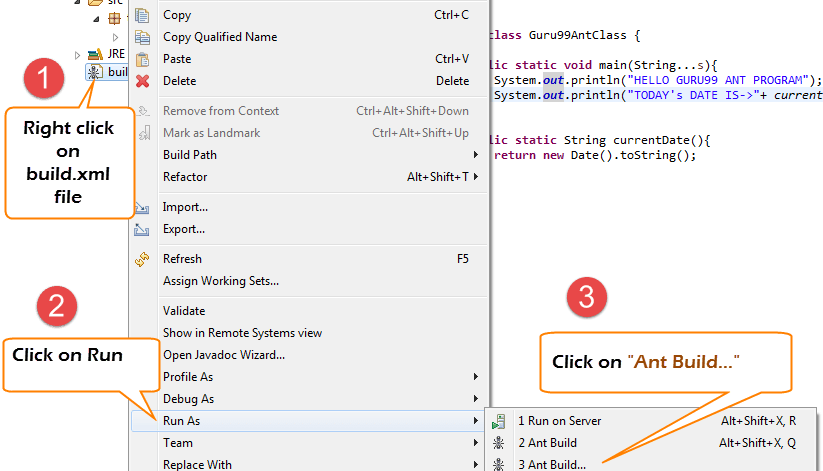Click the Run on Server icon
The width and height of the screenshot is (823, 471).
[499, 421]
